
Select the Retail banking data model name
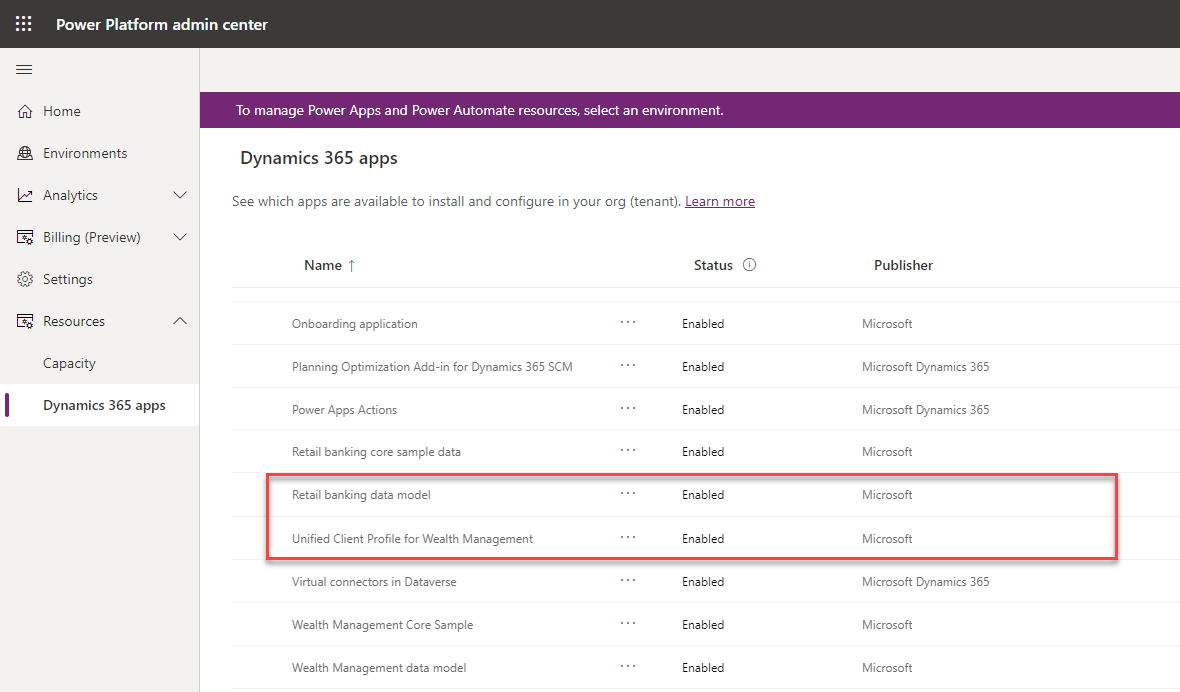(361, 495)
